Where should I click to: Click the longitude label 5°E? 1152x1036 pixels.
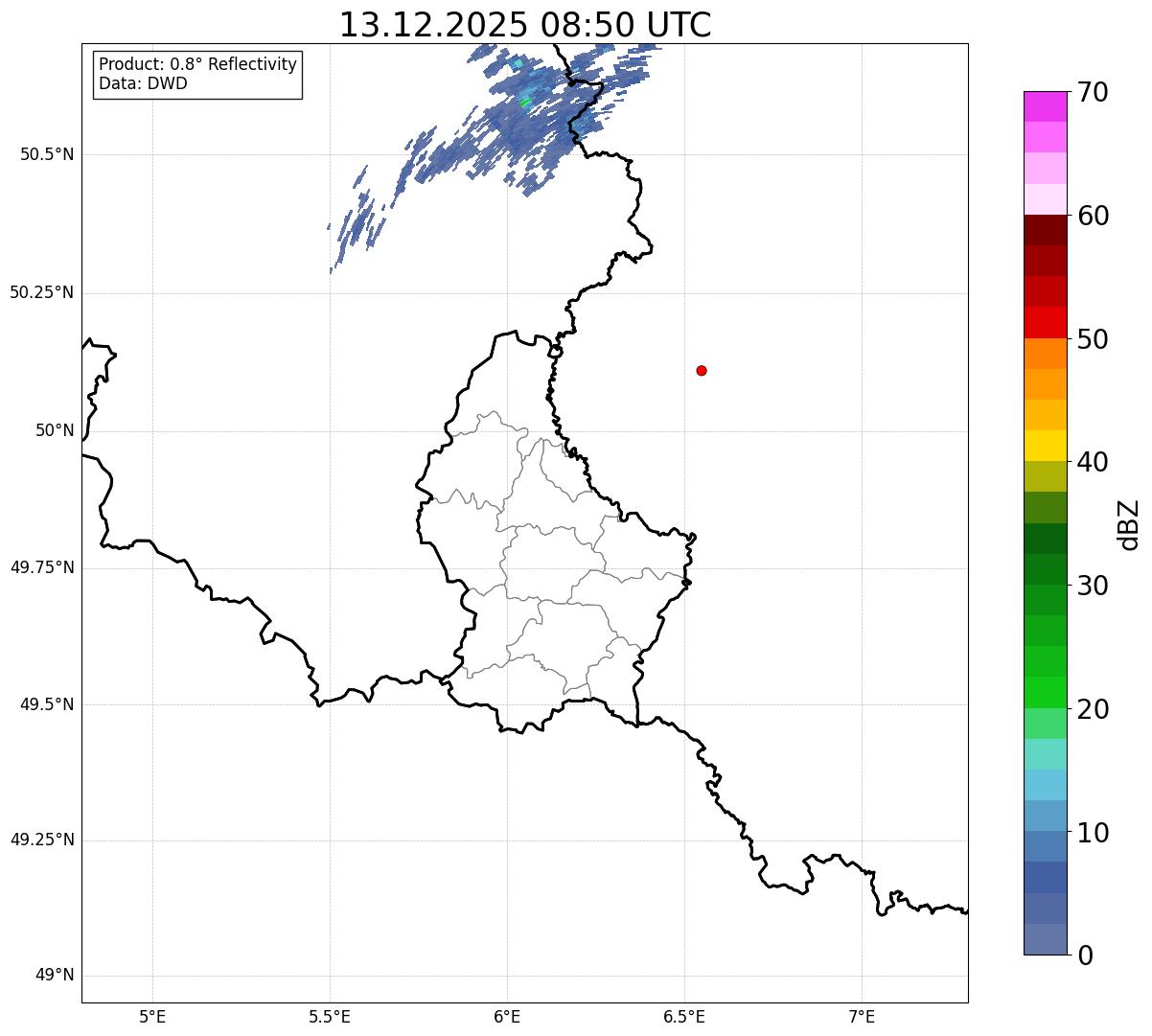tap(152, 1016)
